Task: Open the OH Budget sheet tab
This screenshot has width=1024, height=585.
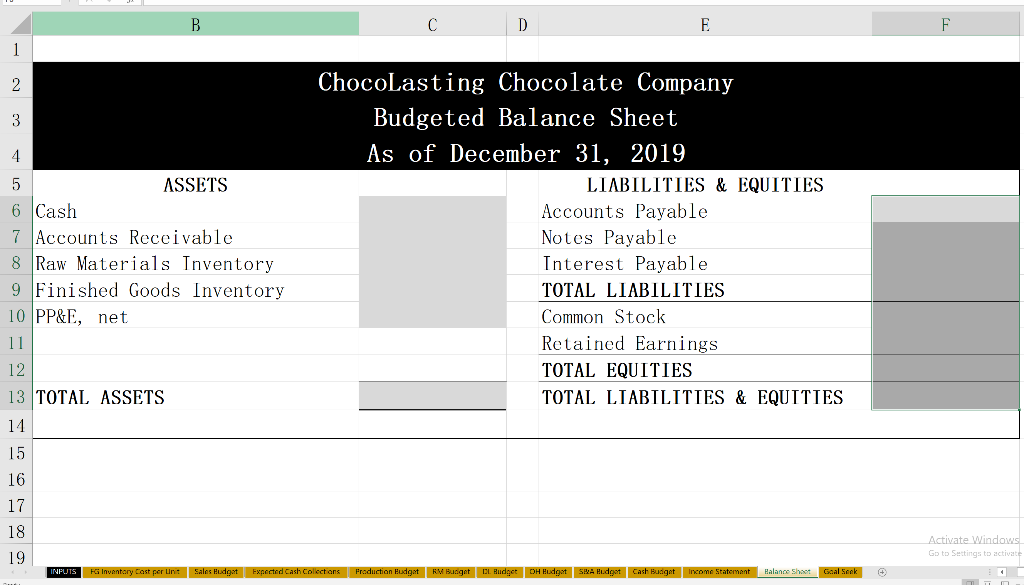Action: (548, 572)
